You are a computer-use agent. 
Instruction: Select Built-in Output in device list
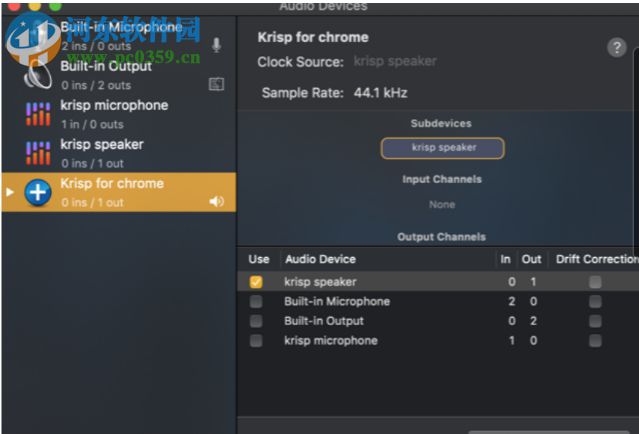pyautogui.click(x=119, y=75)
